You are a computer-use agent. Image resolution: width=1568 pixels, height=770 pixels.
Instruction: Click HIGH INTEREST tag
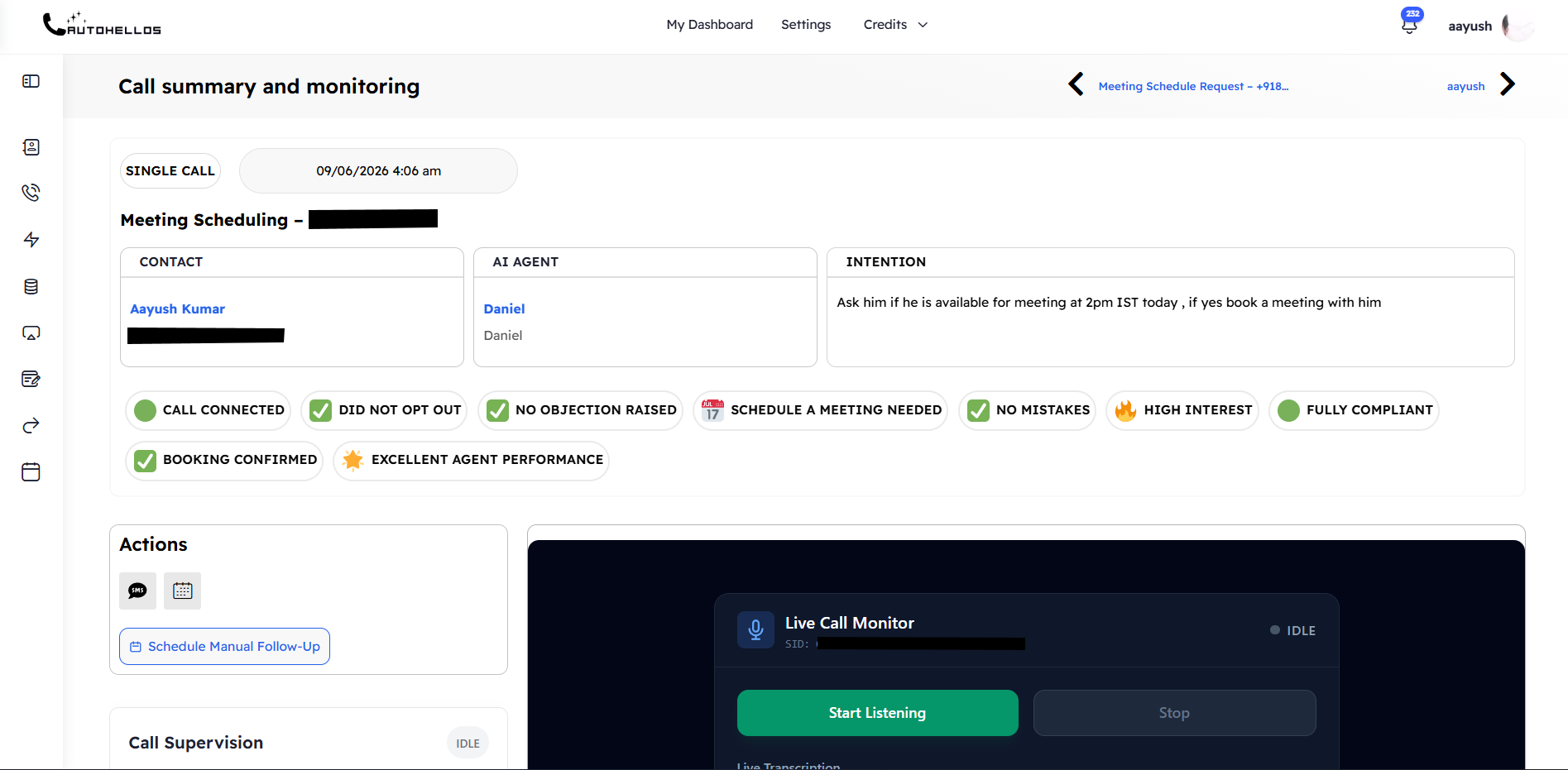click(x=1182, y=410)
